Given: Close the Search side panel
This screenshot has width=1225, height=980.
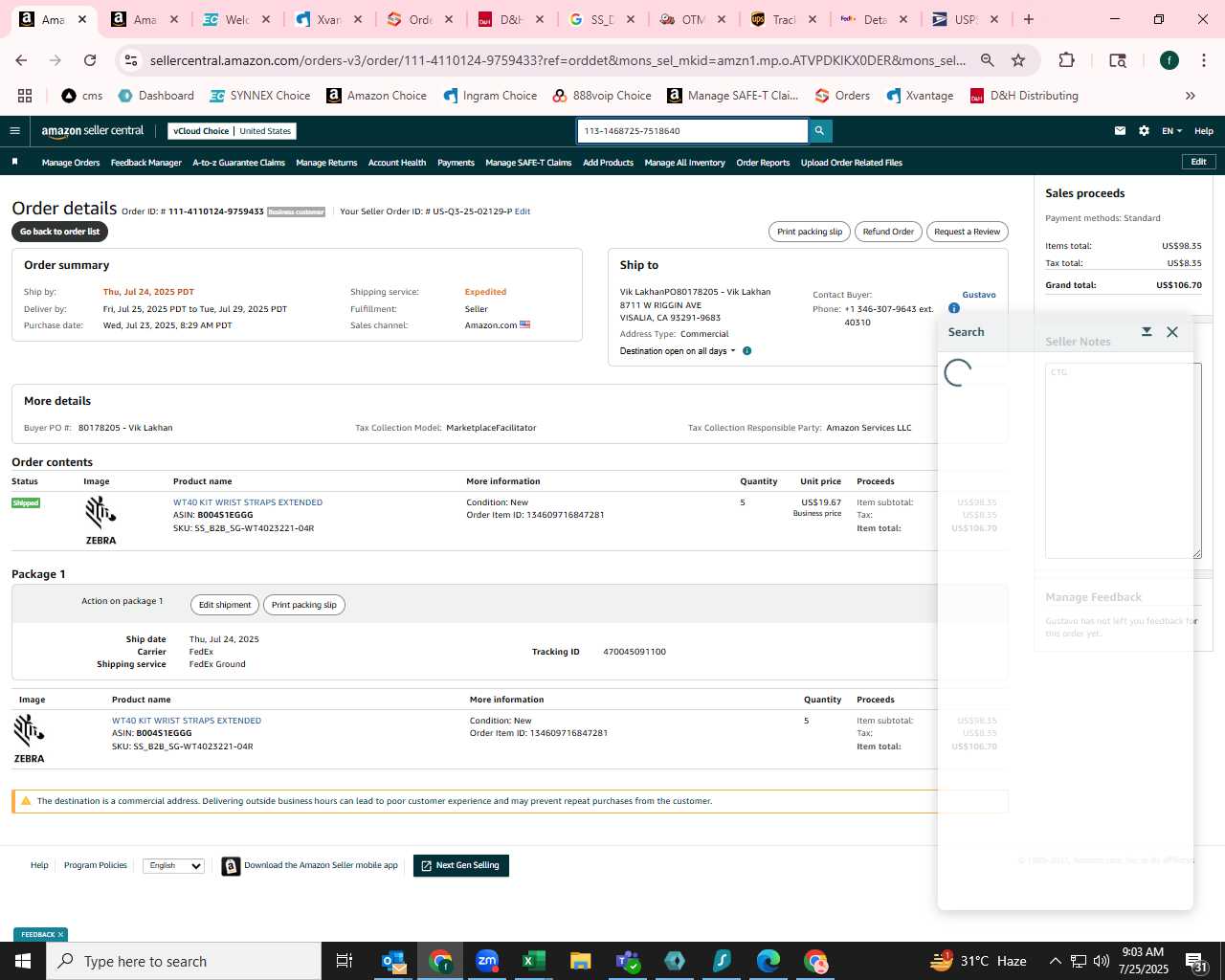Looking at the screenshot, I should pyautogui.click(x=1172, y=332).
